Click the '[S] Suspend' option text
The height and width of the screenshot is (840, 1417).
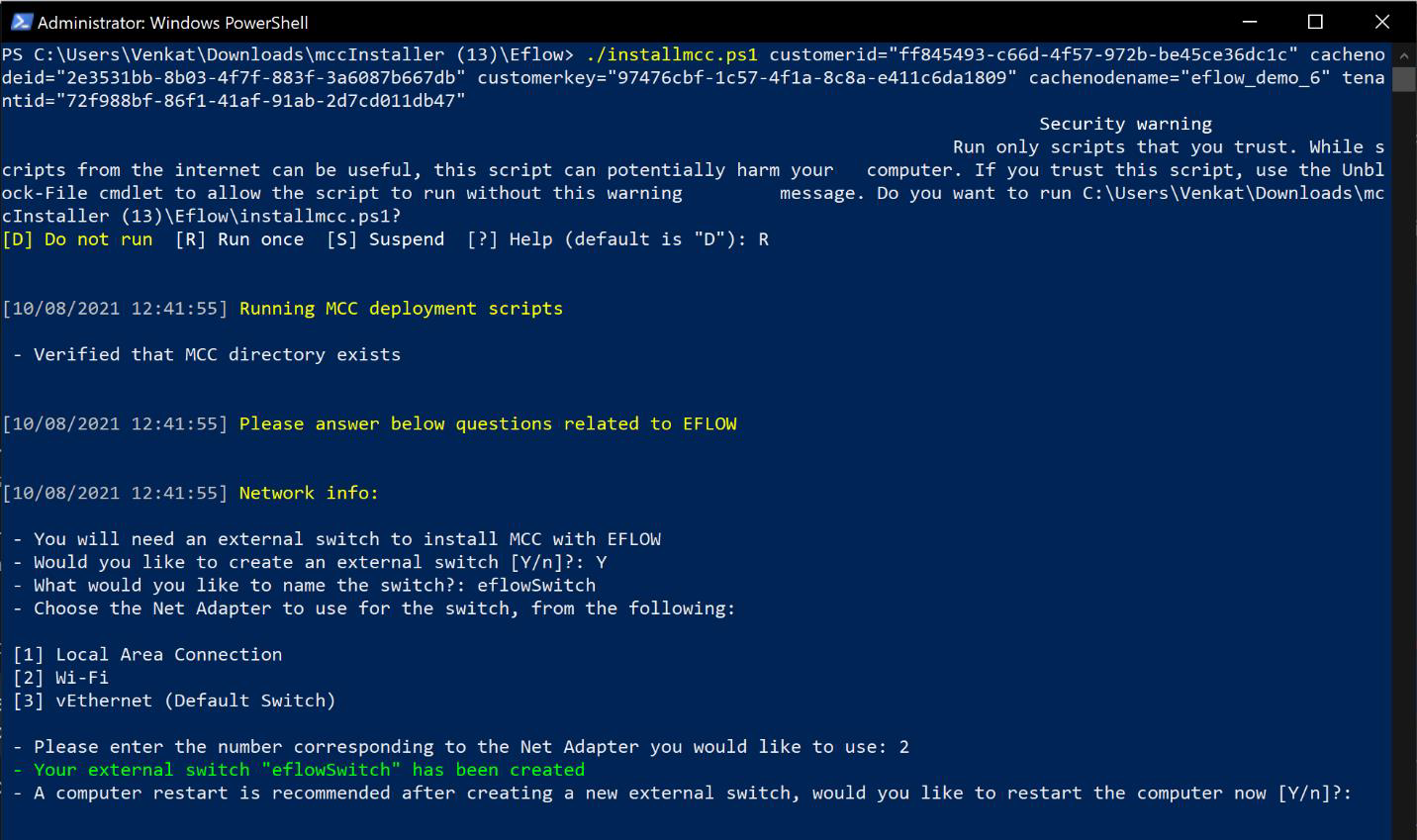pos(385,239)
